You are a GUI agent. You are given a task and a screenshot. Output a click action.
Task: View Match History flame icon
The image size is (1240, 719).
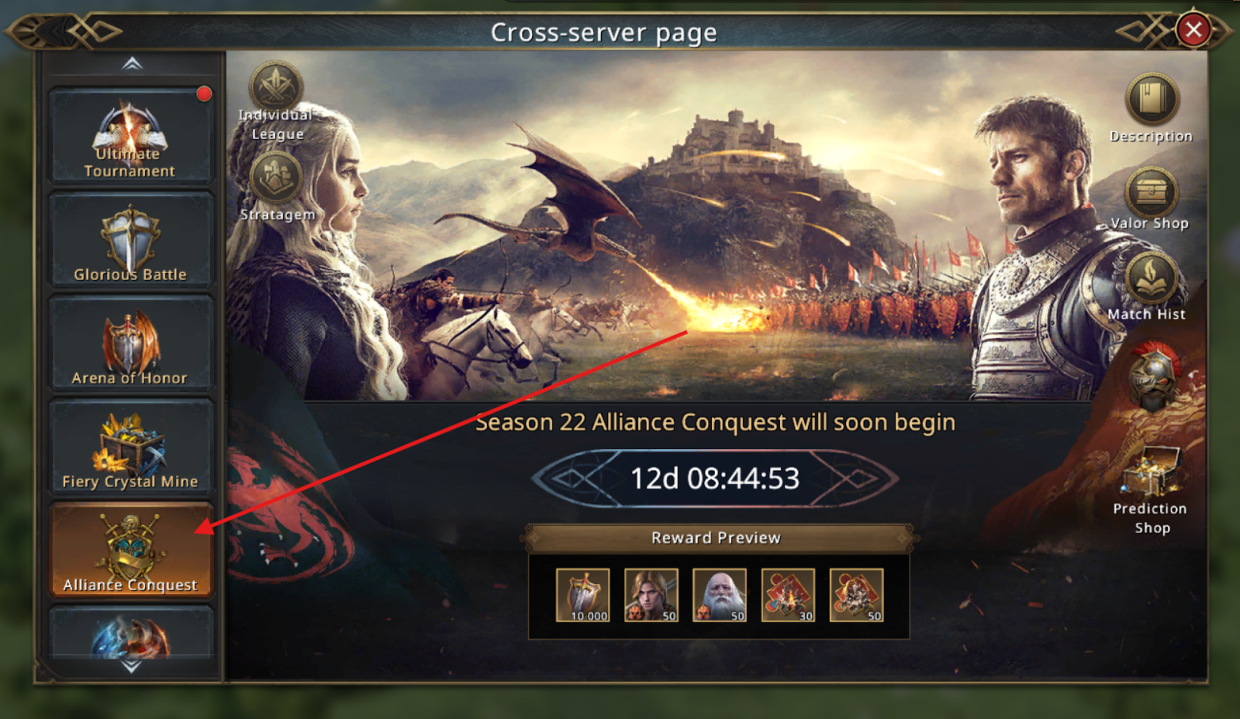pos(1152,278)
